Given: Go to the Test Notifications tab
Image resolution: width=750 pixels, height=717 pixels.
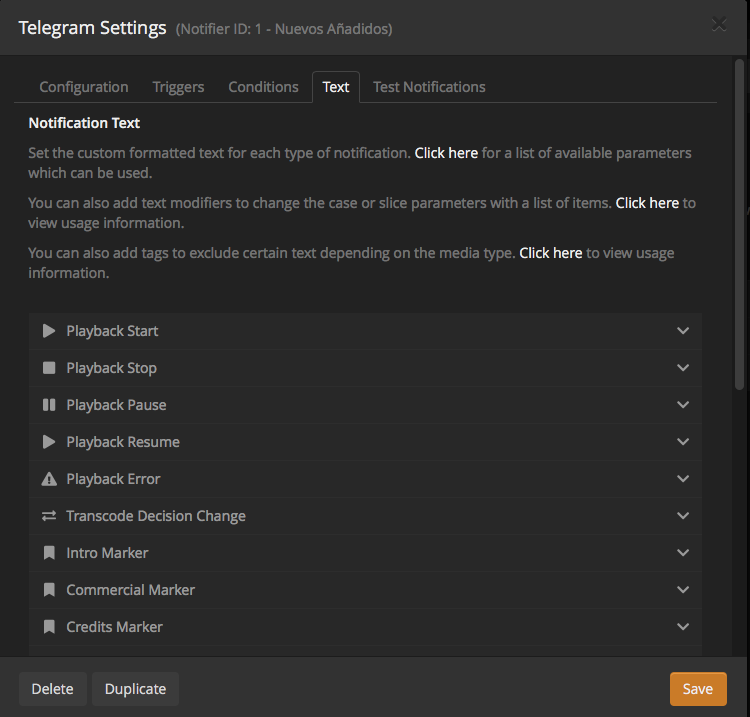Looking at the screenshot, I should [429, 87].
